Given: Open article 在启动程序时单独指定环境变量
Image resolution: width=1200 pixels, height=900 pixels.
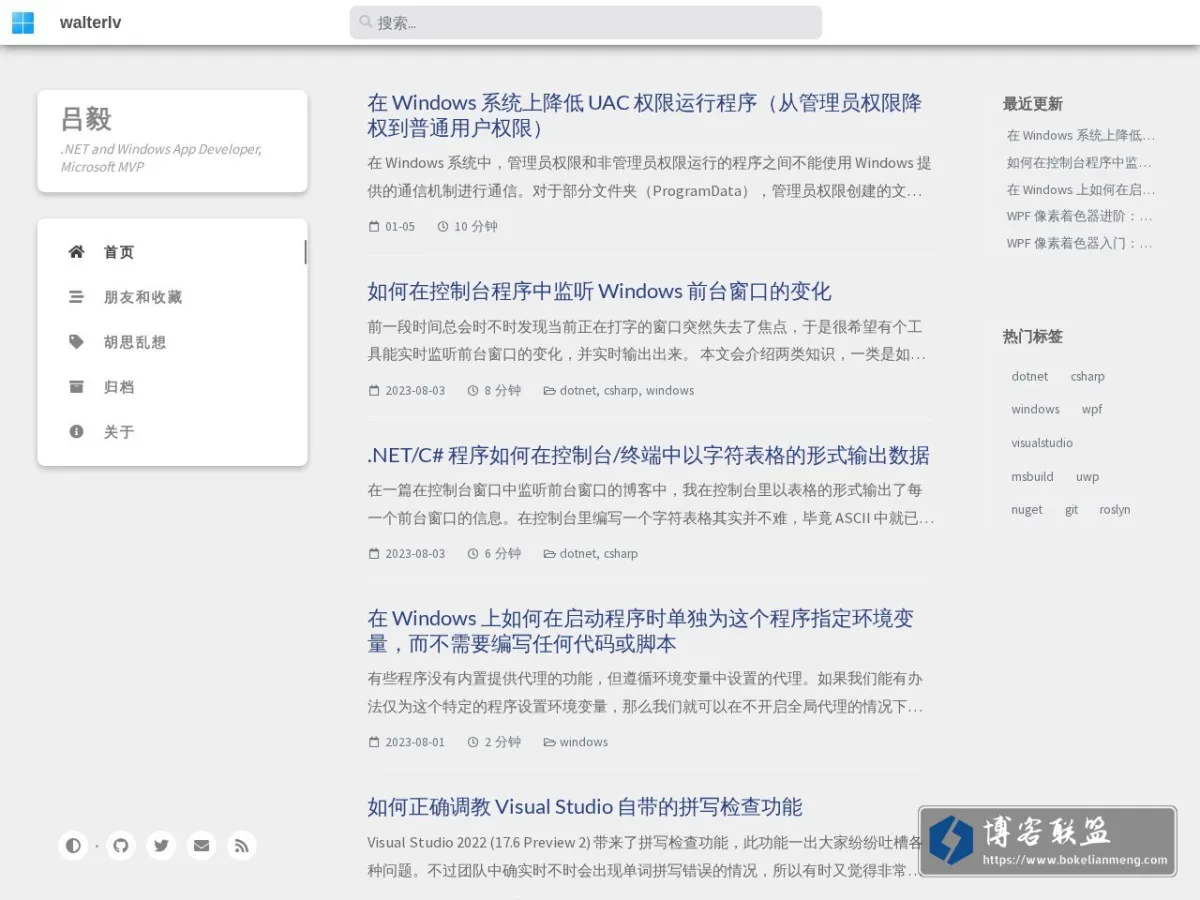Looking at the screenshot, I should (640, 631).
